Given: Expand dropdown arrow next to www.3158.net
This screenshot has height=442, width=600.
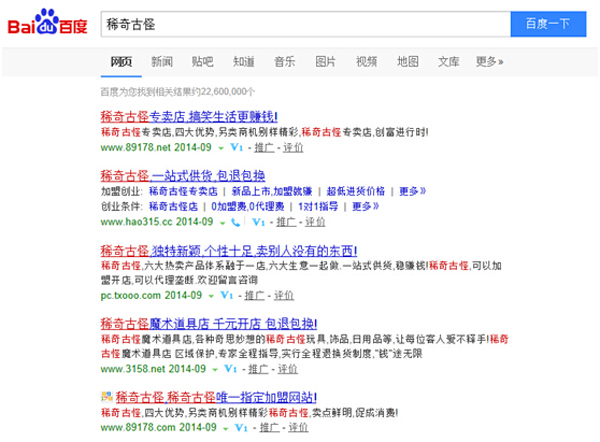Looking at the screenshot, I should point(215,370).
